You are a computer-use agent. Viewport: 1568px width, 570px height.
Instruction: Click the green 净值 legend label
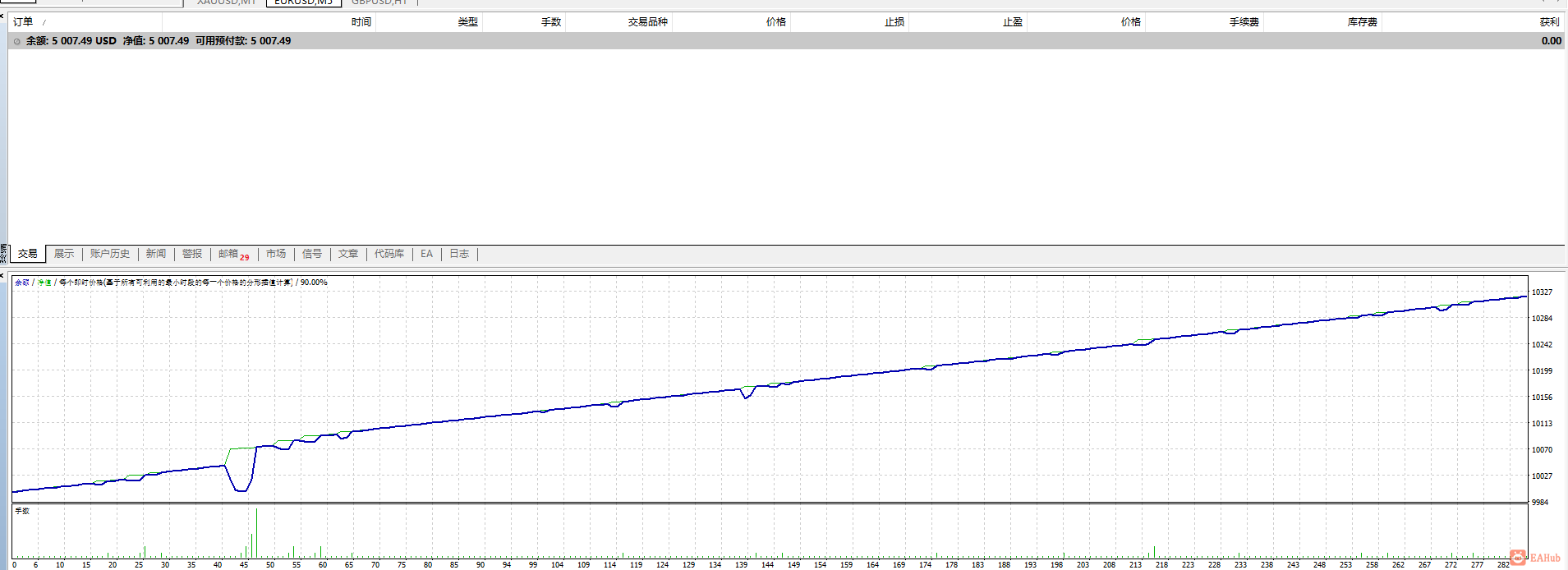click(x=44, y=283)
